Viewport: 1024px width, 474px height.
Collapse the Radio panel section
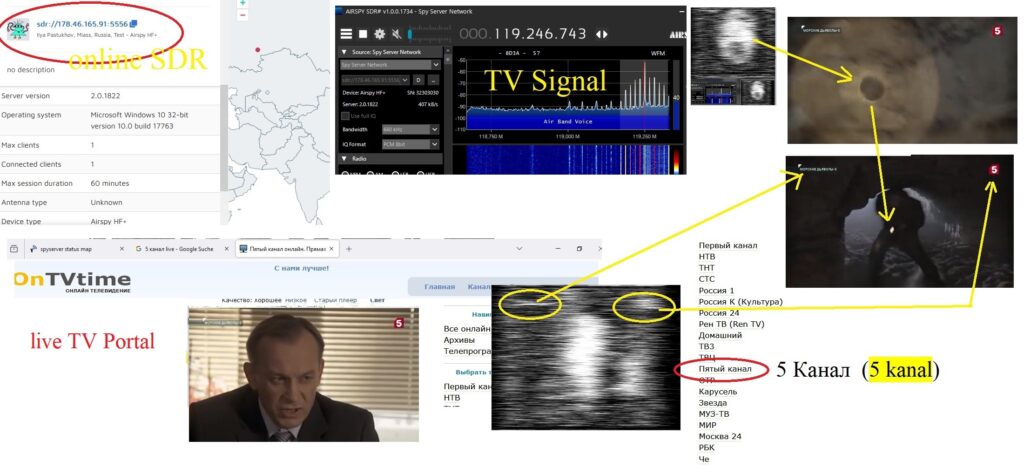tap(345, 158)
